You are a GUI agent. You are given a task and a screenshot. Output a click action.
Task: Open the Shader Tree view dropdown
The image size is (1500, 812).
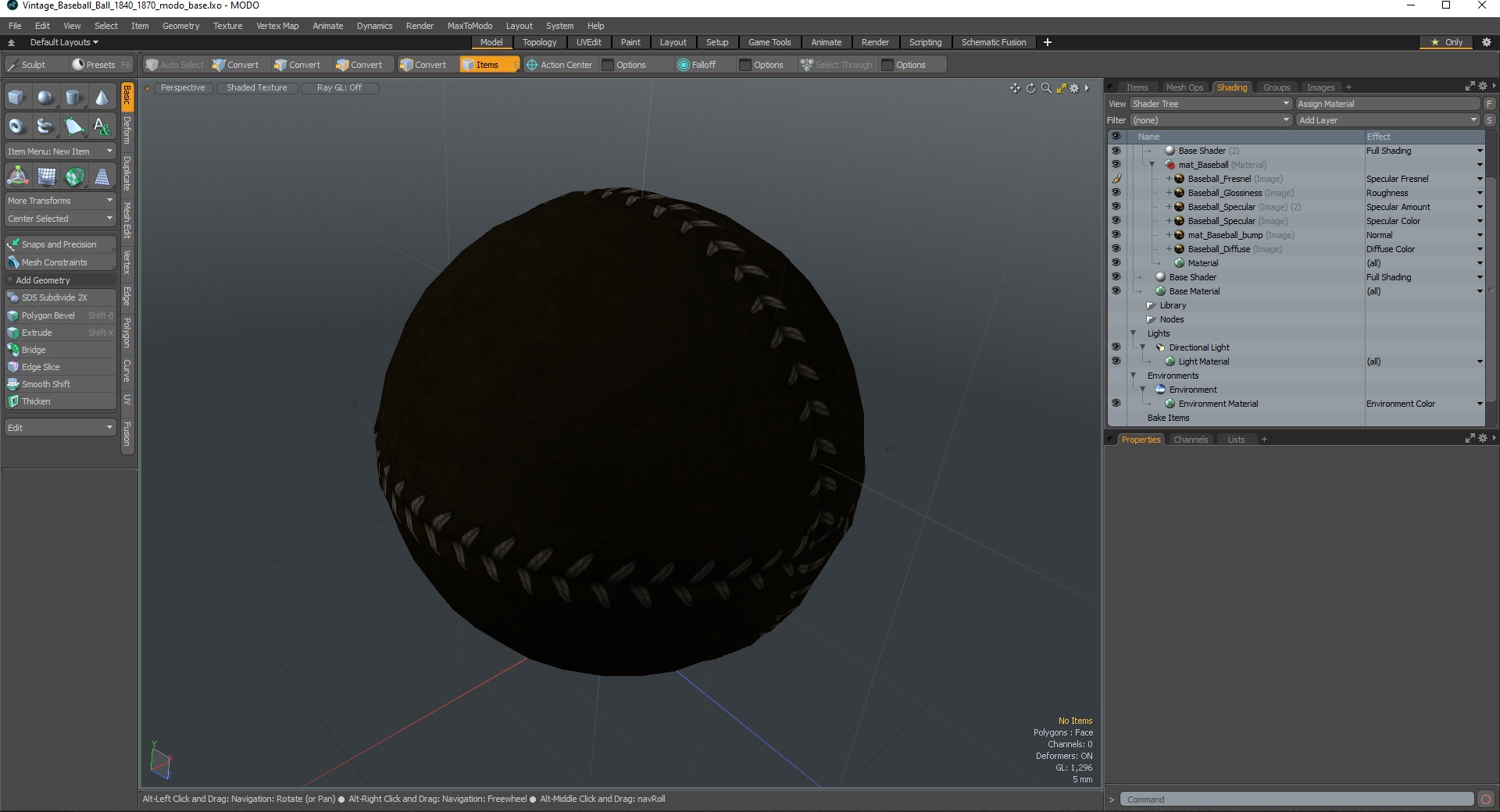click(1211, 104)
